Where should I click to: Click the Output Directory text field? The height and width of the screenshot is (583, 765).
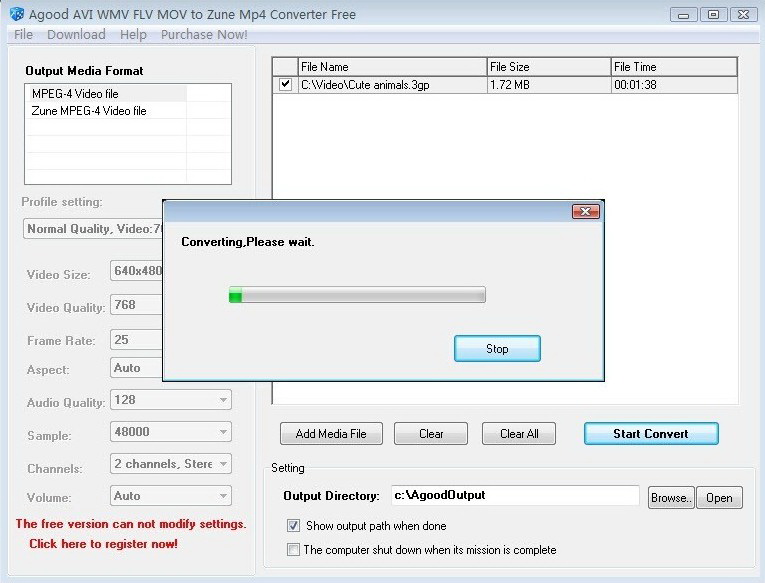pos(515,495)
